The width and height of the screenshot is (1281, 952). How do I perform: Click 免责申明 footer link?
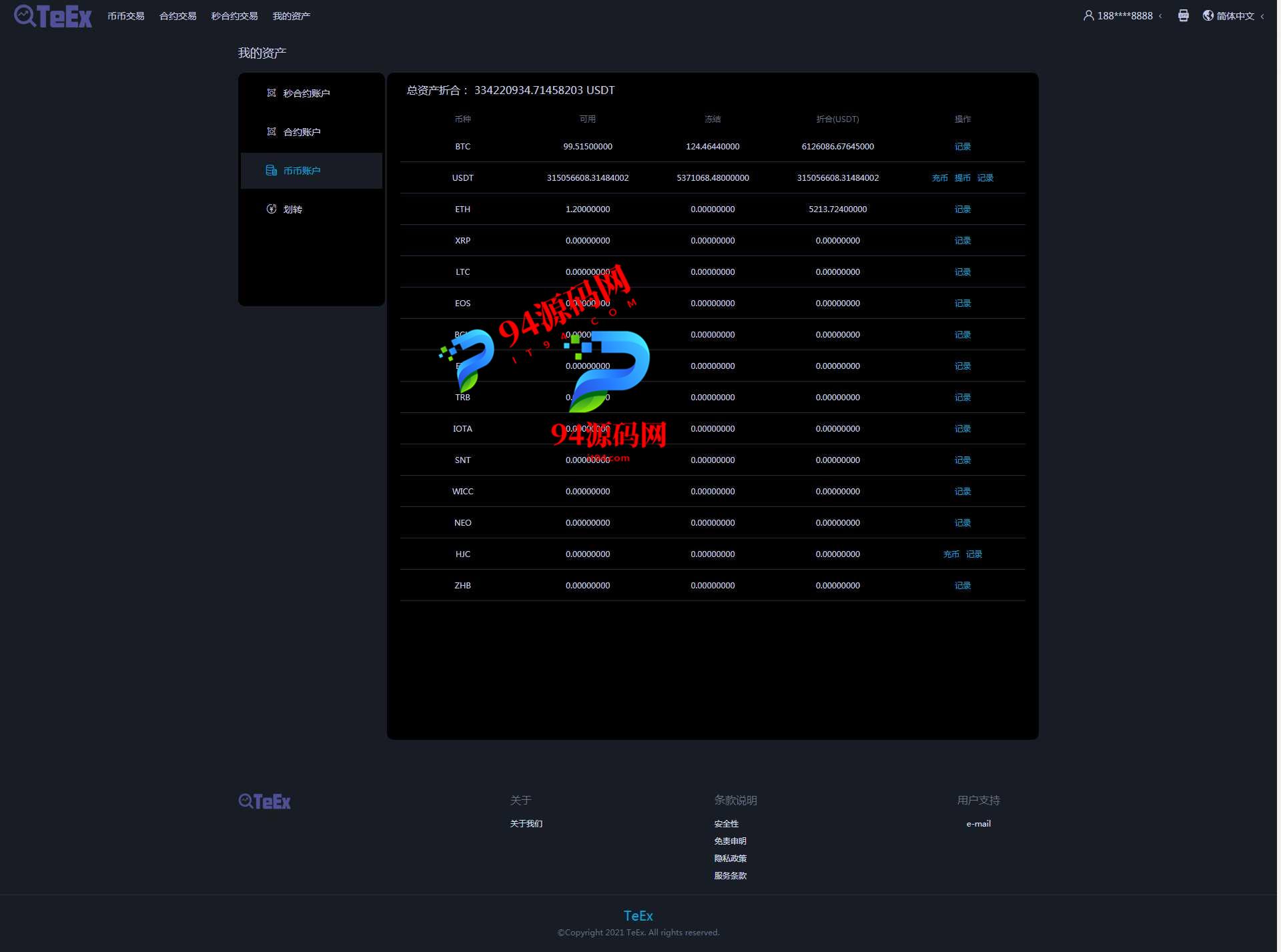pyautogui.click(x=731, y=841)
